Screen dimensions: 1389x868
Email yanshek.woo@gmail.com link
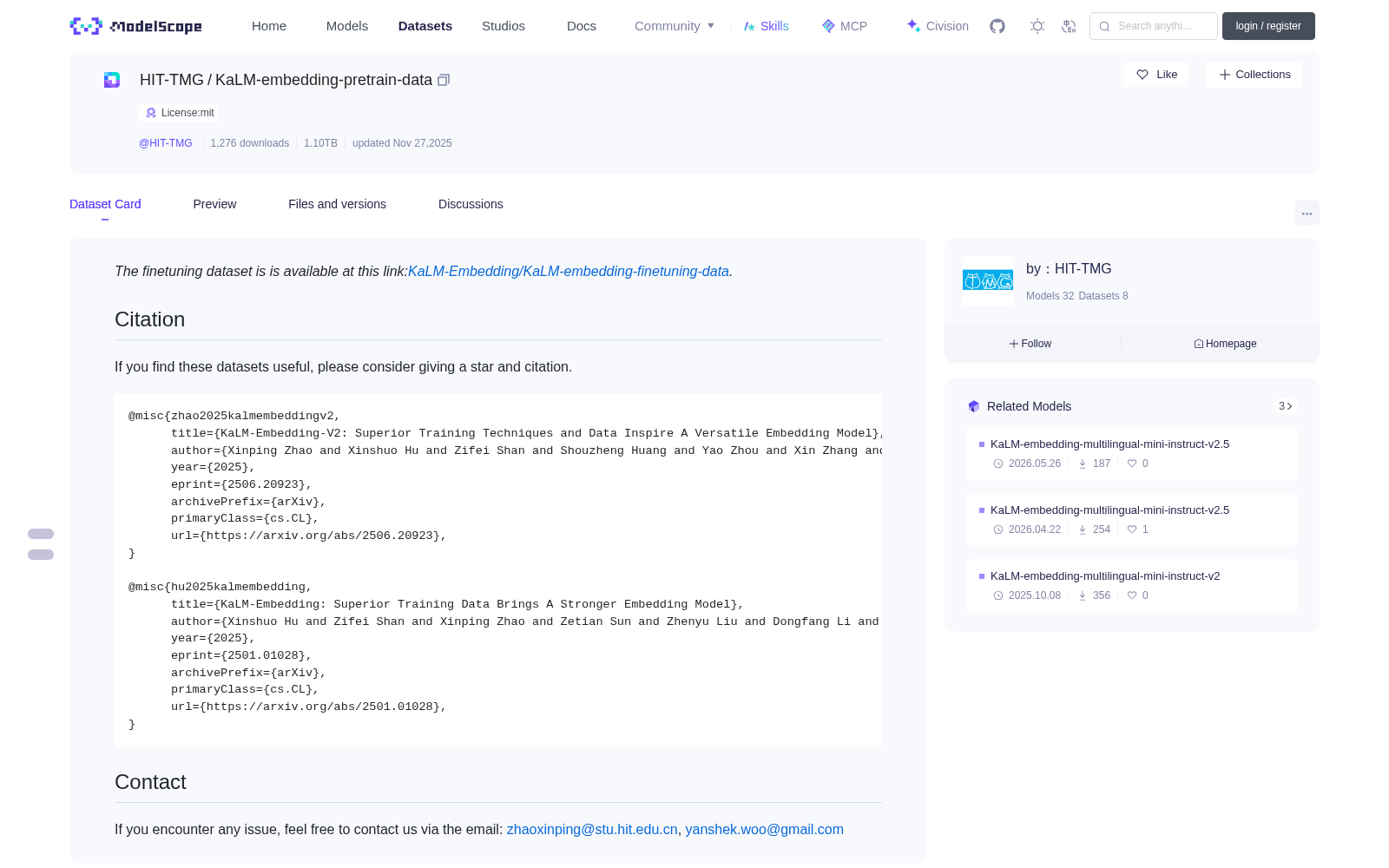pos(765,830)
